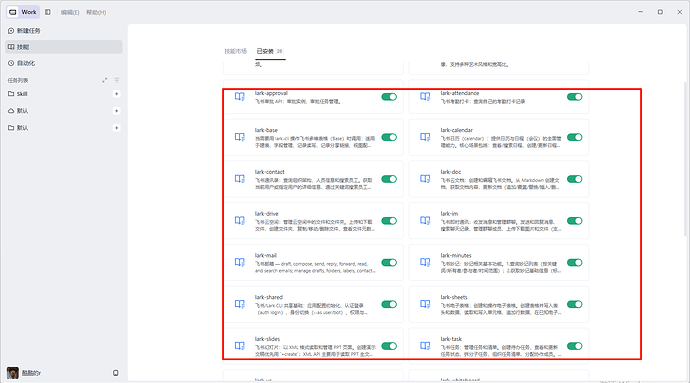Open the 自动化 sidebar section
Screen dimensions: 690x383
(64, 63)
